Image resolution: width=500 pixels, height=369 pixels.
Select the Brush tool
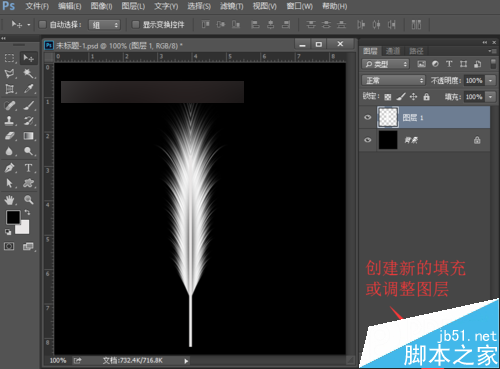[x=28, y=105]
